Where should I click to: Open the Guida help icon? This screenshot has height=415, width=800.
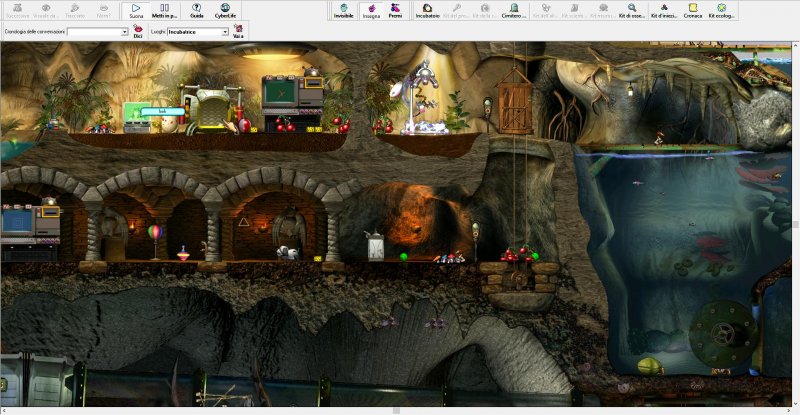point(196,10)
